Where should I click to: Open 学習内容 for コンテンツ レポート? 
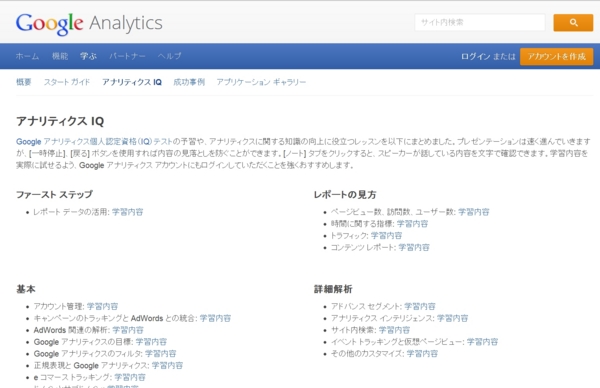coord(414,248)
